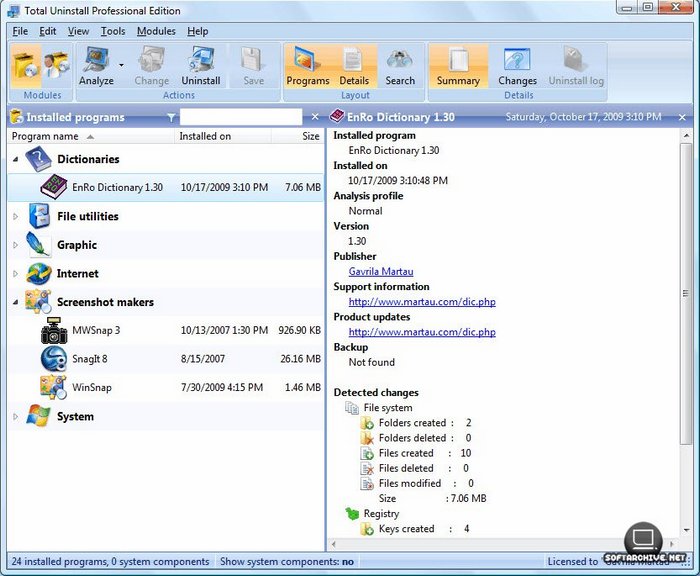700x576 pixels.
Task: Toggle the Details layout button
Action: [354, 66]
